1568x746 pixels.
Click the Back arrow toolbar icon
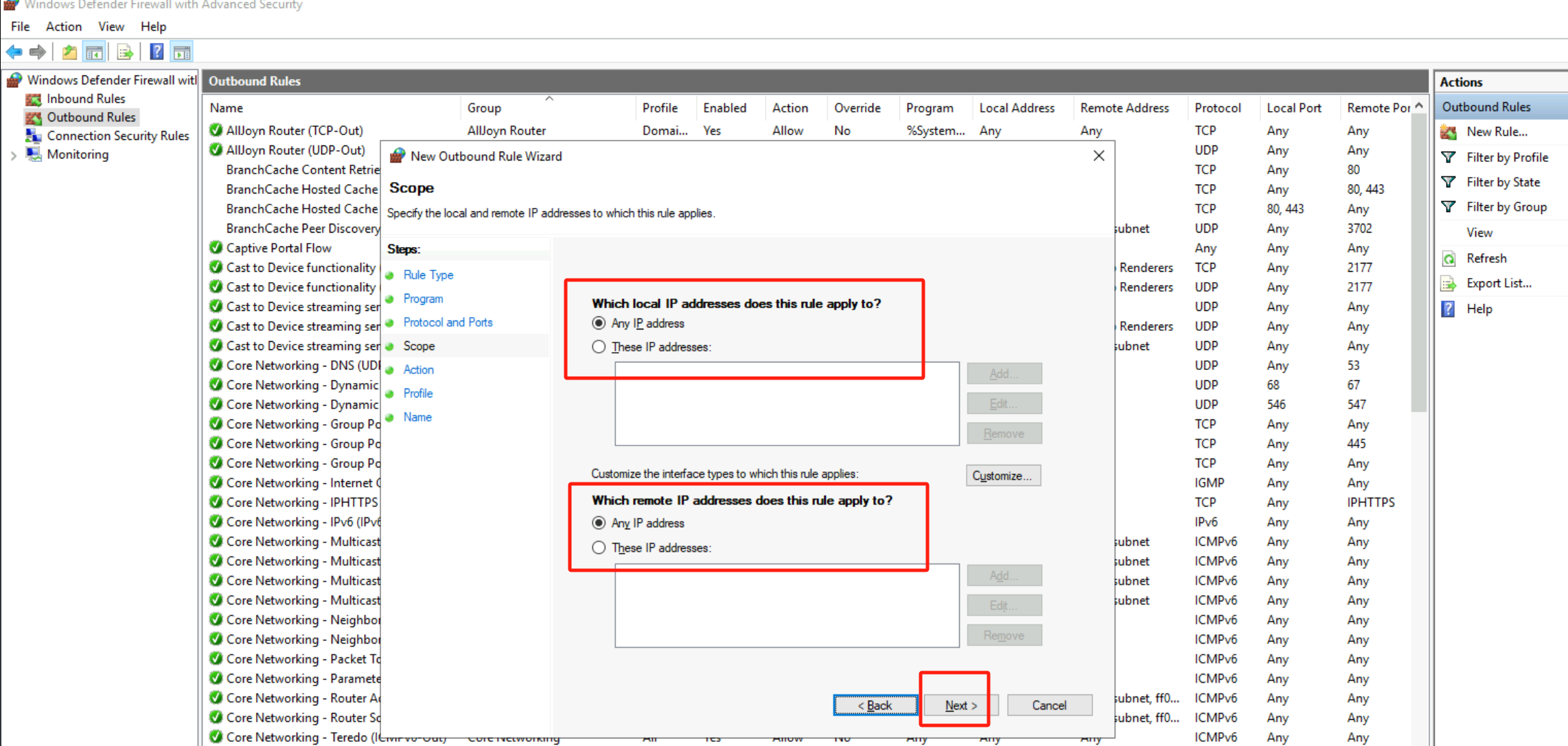point(14,51)
